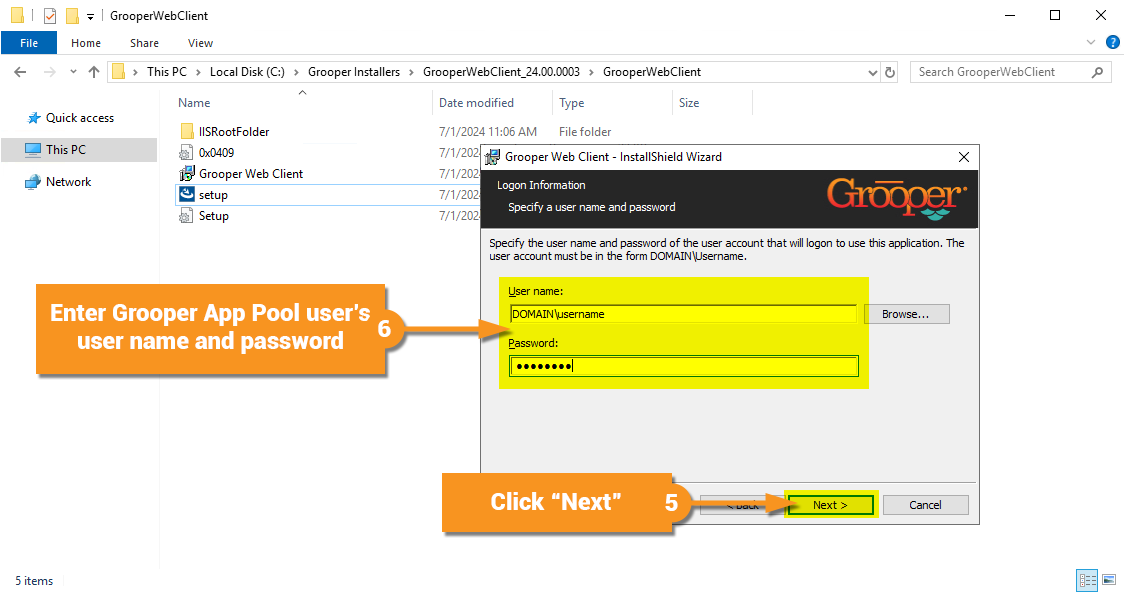Sort by Size column header

tap(689, 103)
